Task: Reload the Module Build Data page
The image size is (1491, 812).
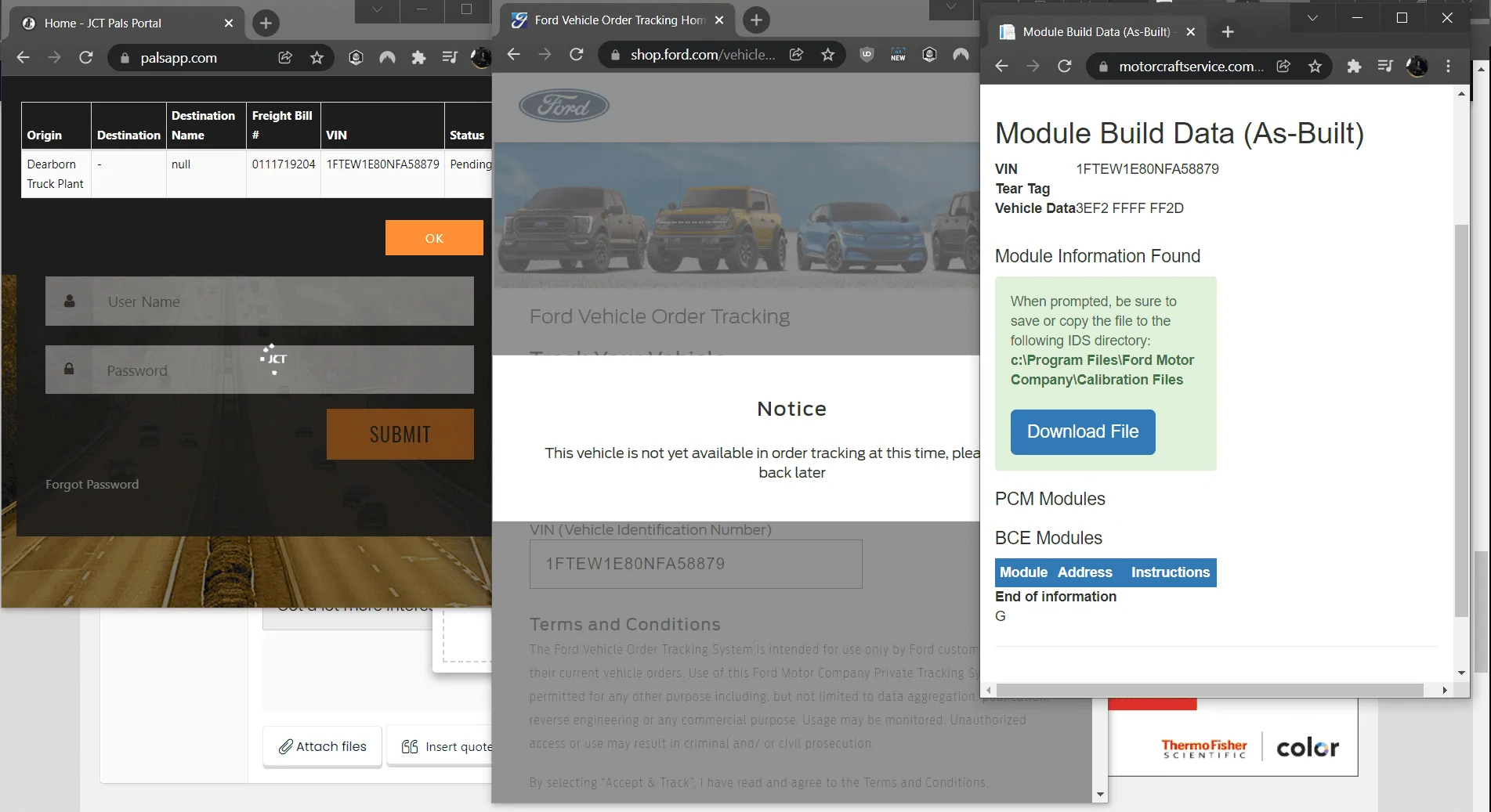Action: point(1064,67)
